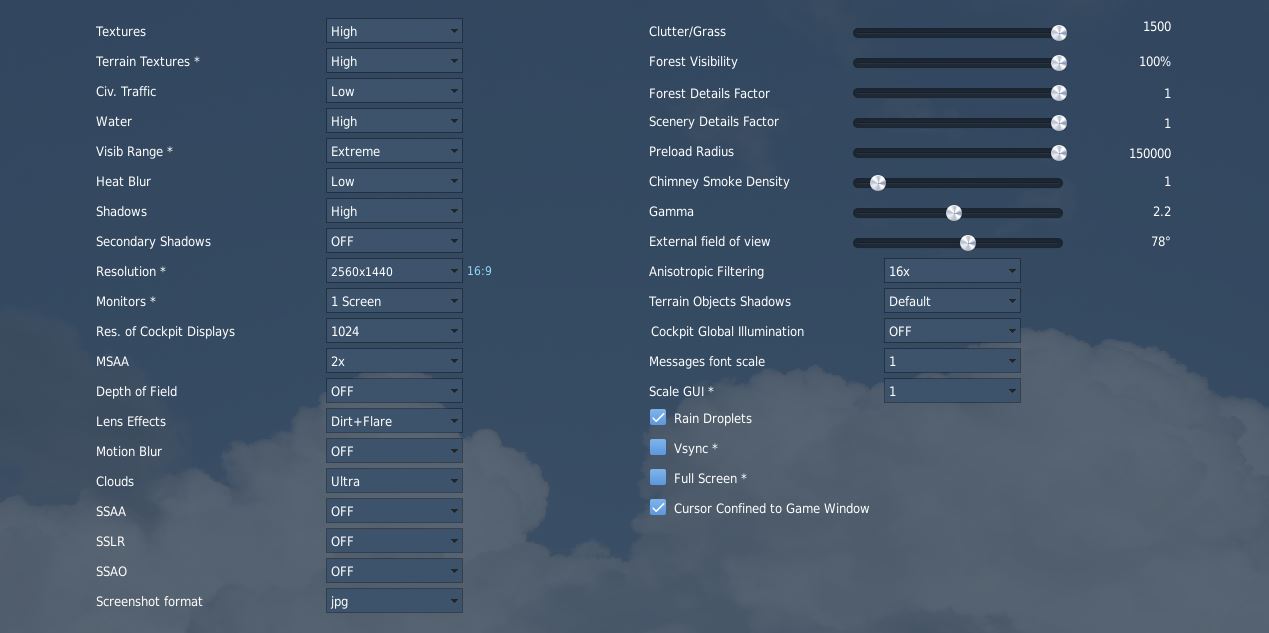This screenshot has width=1269, height=633.
Task: Open the Shadows dropdown
Action: 394,211
